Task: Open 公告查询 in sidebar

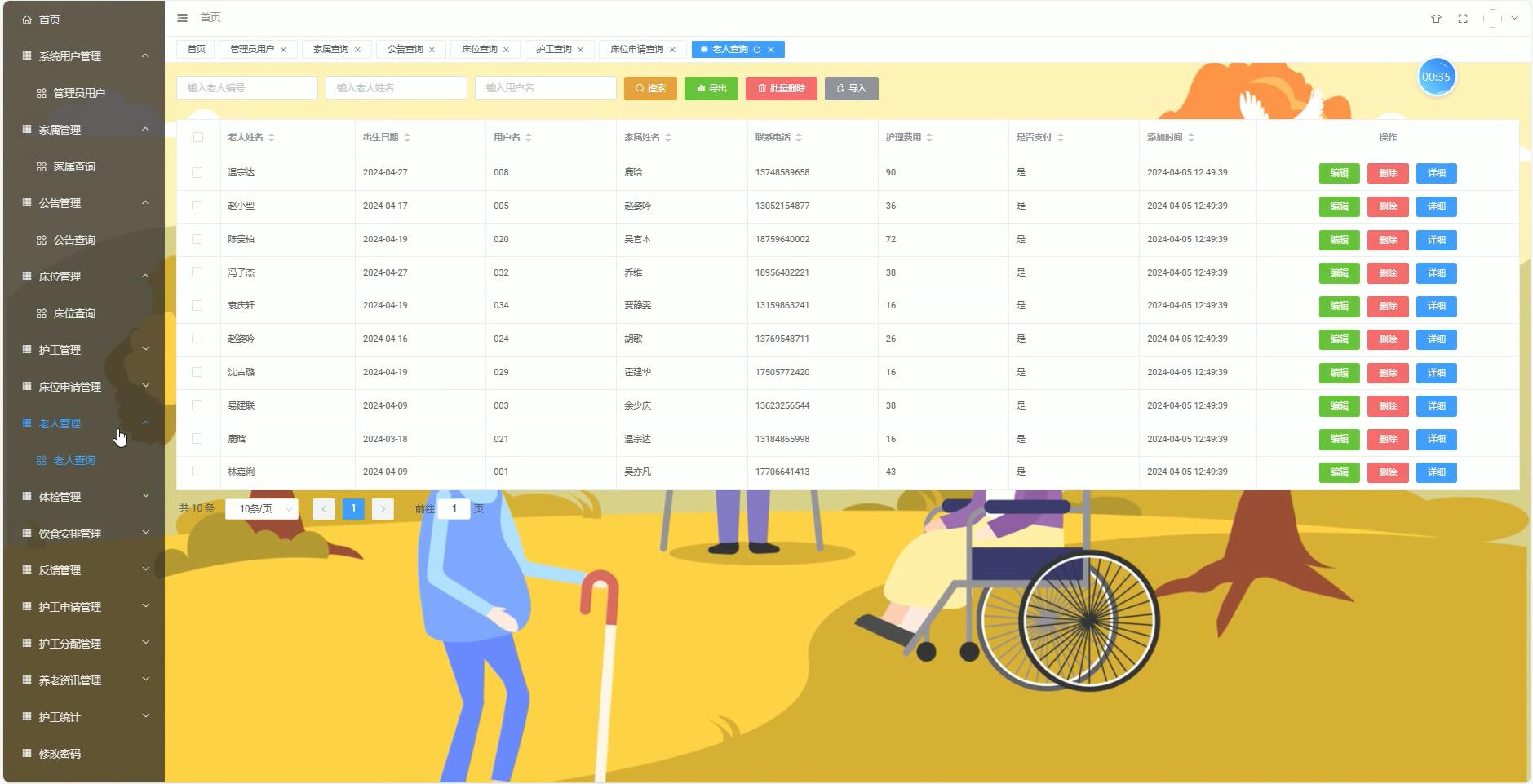Action: click(x=74, y=240)
